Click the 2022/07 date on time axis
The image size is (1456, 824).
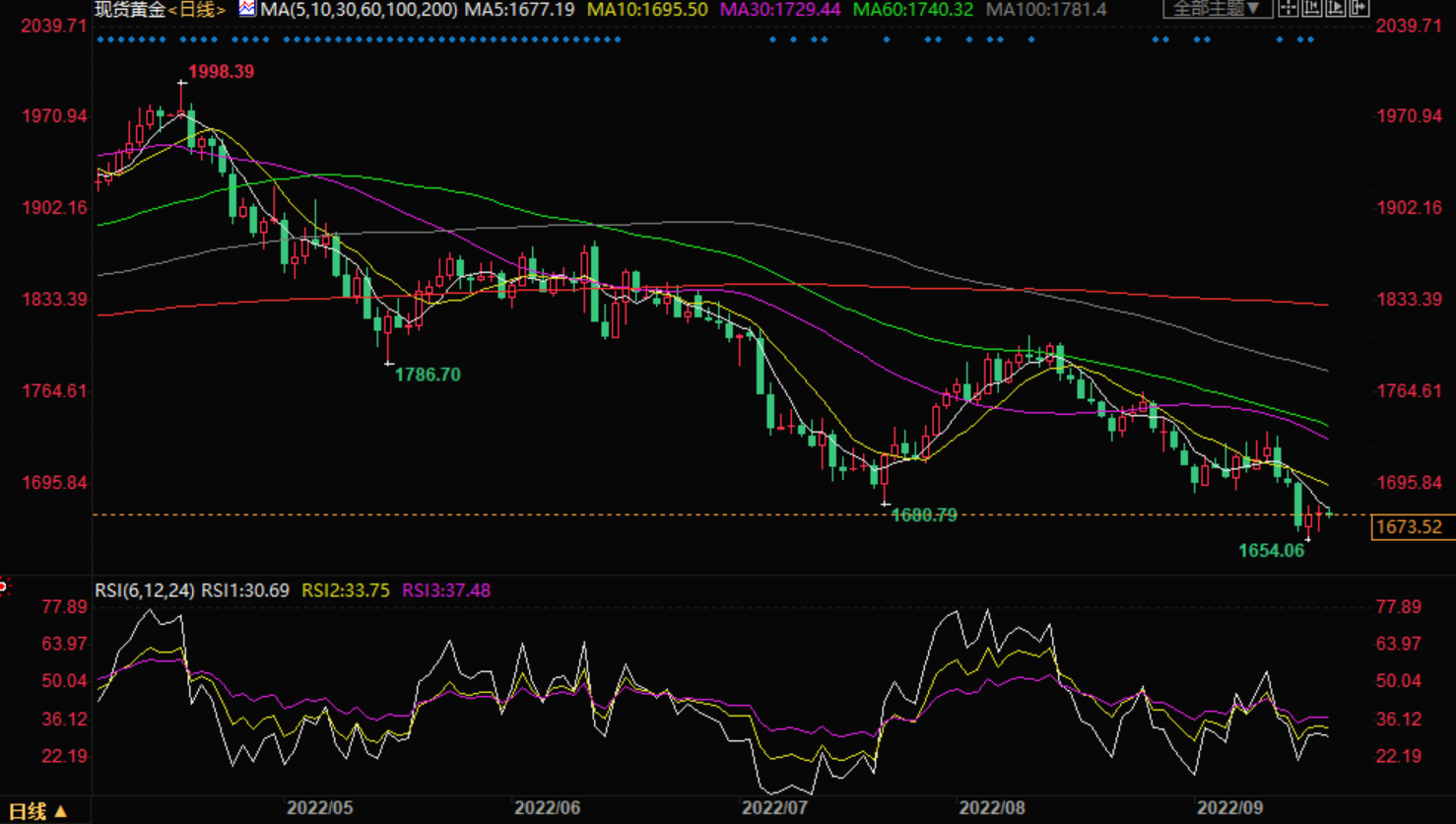774,808
